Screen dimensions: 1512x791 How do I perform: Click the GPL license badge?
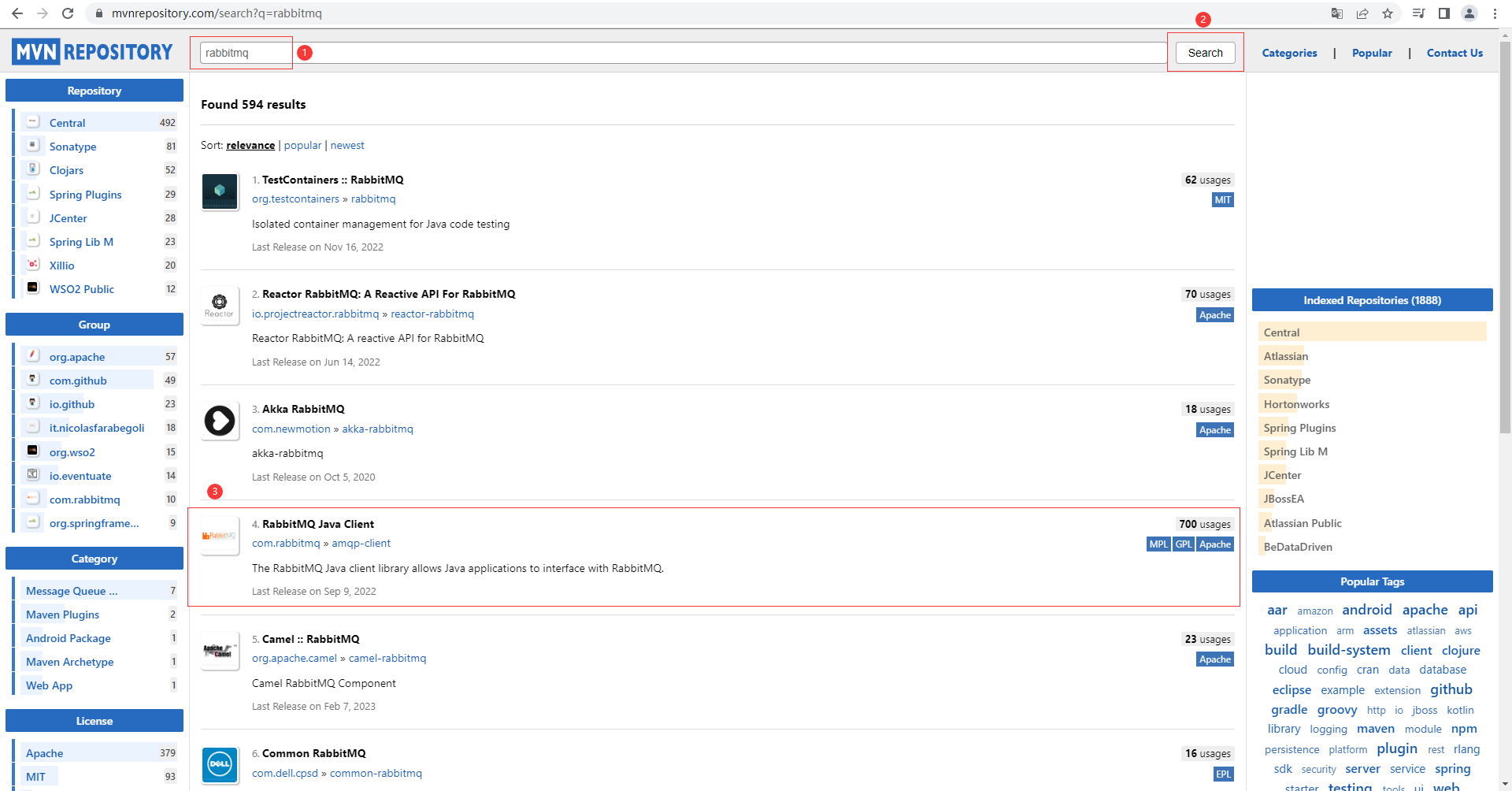[1184, 544]
